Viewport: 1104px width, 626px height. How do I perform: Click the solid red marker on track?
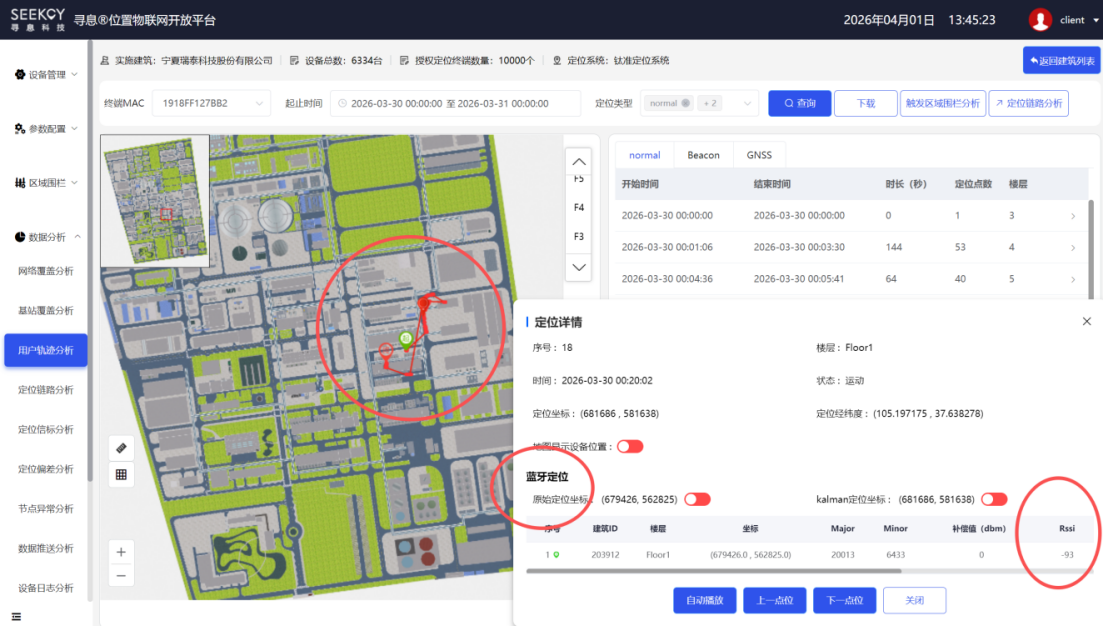click(424, 304)
